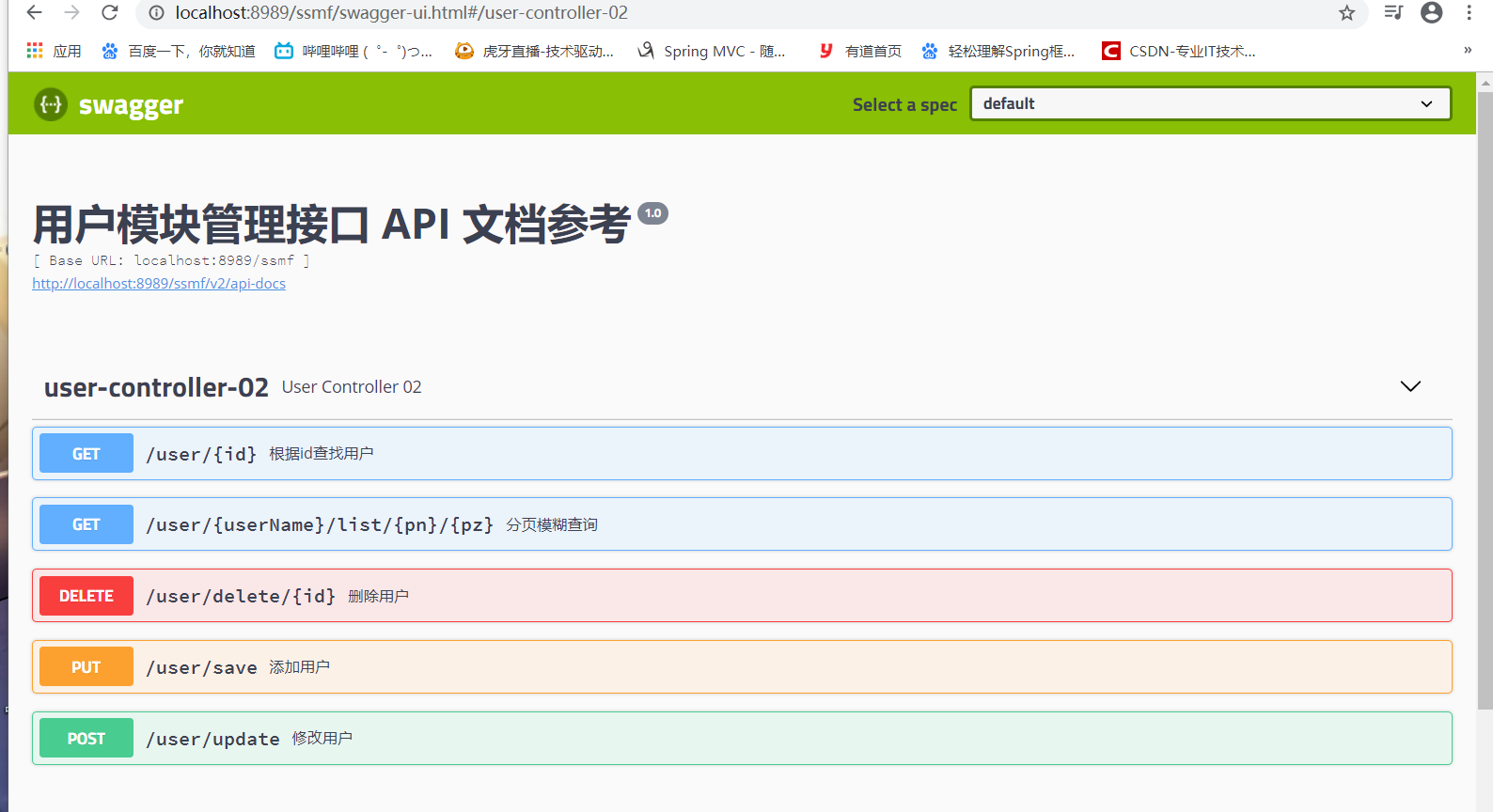This screenshot has width=1493, height=812.
Task: Open the Youdao homepage bookmark
Action: pos(860,51)
